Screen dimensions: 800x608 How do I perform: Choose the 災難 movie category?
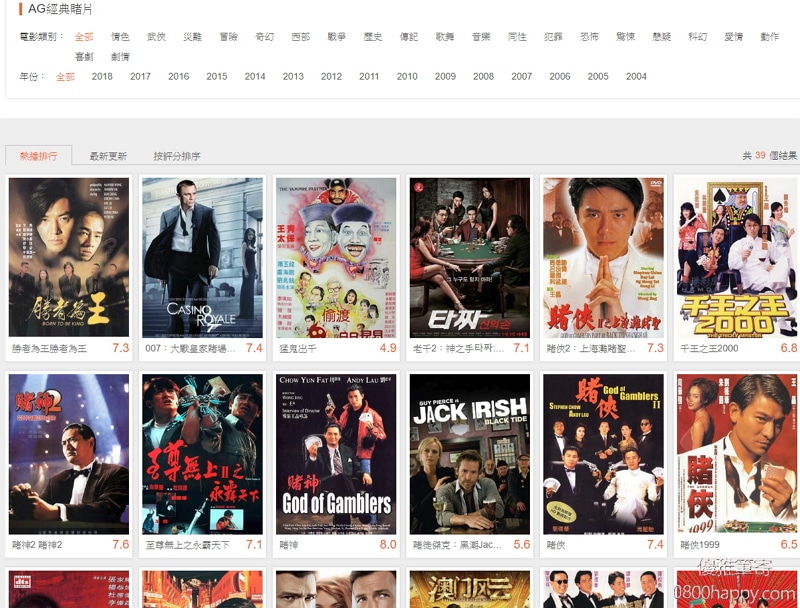coord(192,37)
